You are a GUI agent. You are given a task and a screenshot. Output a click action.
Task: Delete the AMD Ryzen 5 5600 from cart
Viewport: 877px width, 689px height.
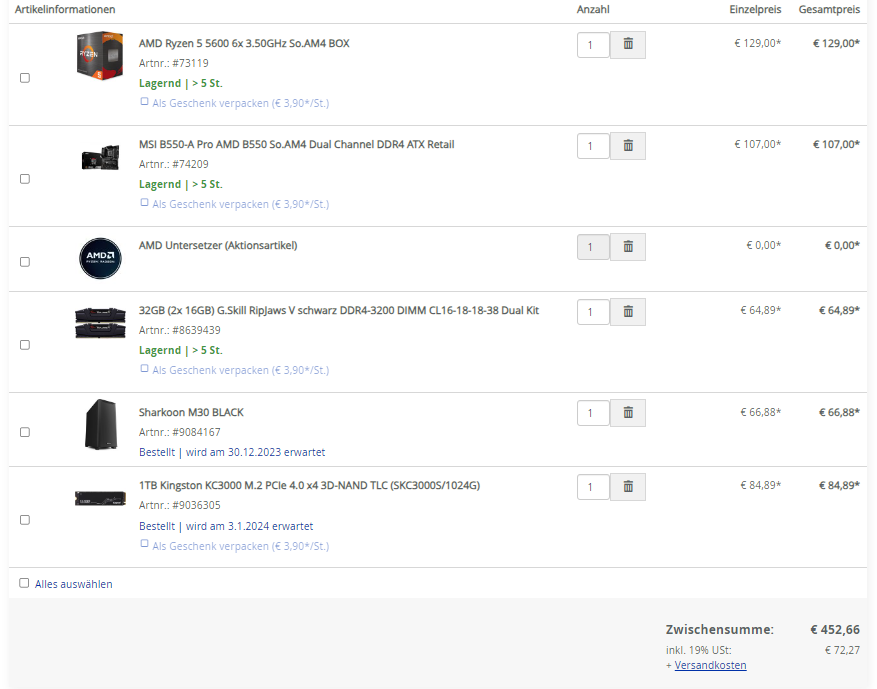tap(628, 45)
